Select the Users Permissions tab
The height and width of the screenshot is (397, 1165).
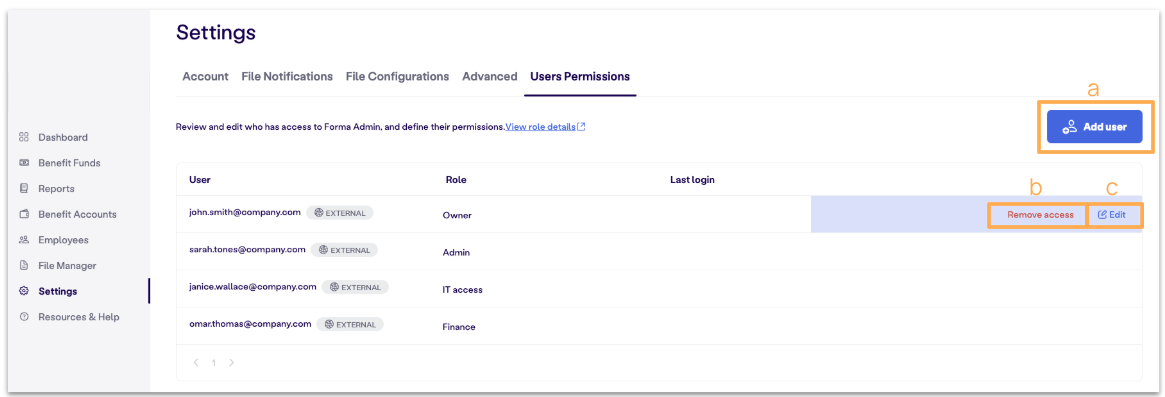pyautogui.click(x=580, y=77)
